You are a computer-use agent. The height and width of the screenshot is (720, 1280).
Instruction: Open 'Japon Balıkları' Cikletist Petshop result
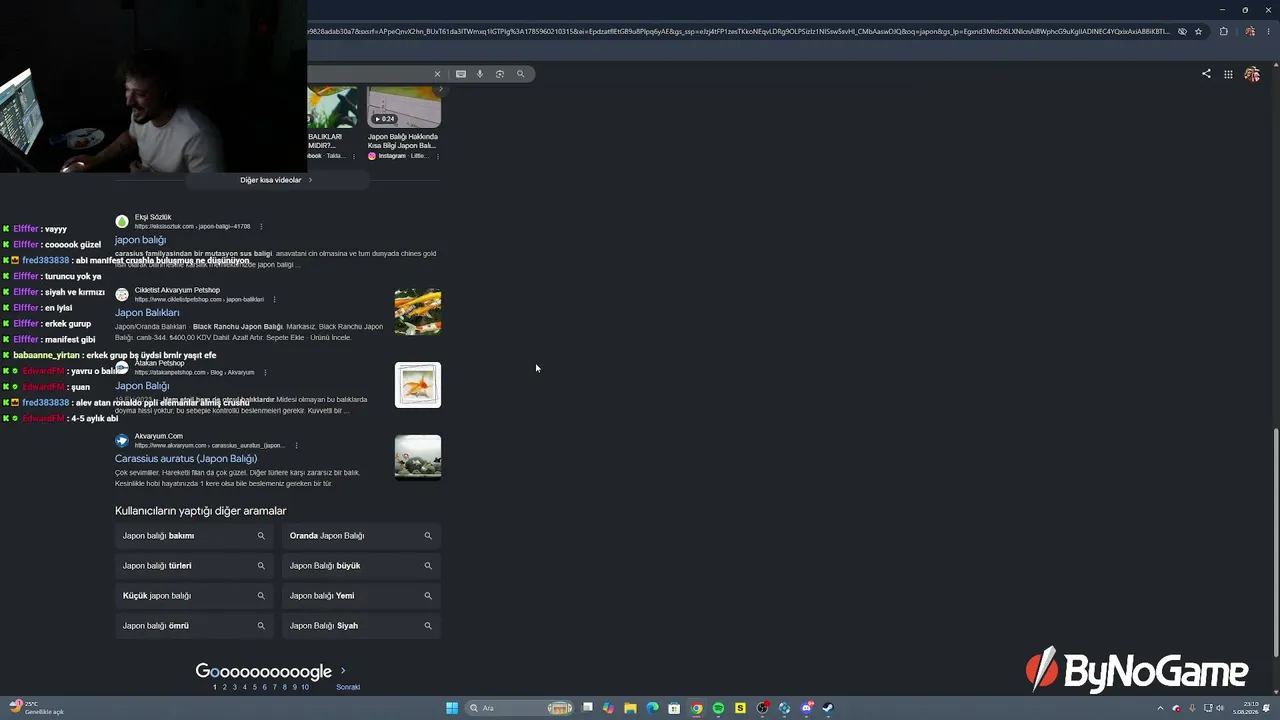[147, 313]
